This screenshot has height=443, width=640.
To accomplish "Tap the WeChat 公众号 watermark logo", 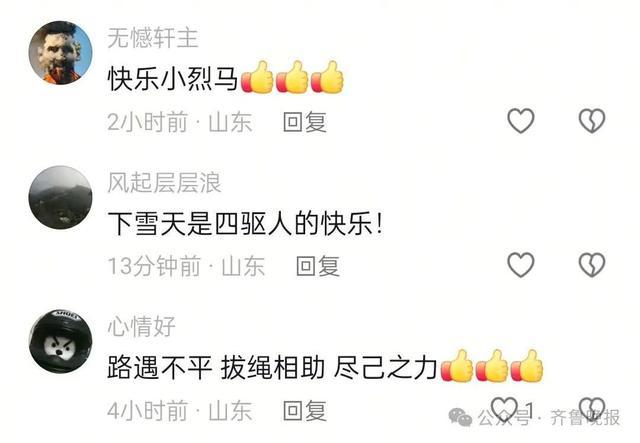I will click(460, 417).
